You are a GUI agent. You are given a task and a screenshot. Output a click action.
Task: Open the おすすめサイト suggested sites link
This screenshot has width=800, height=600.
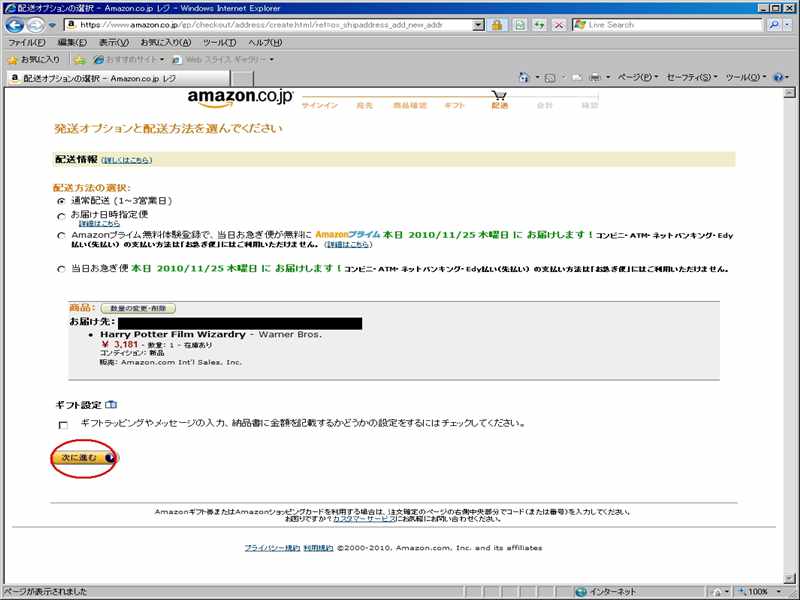(x=129, y=60)
